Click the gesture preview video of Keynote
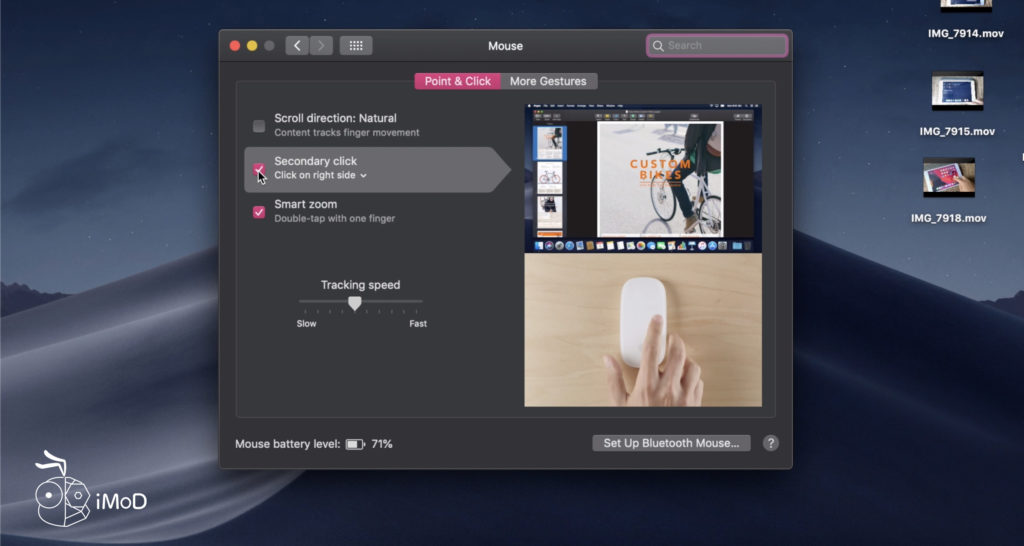 click(643, 178)
